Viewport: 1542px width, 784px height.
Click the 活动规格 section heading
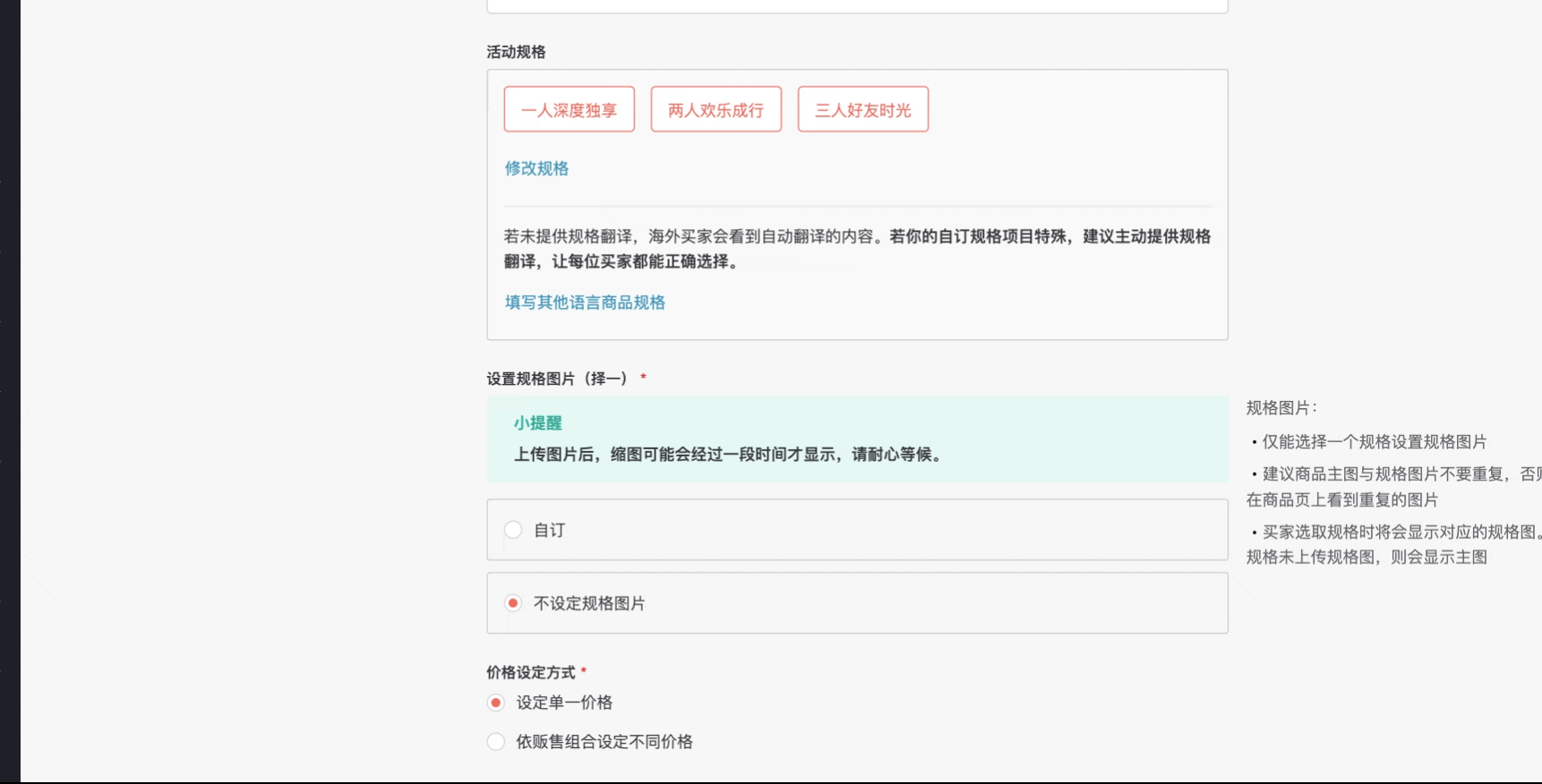point(516,52)
